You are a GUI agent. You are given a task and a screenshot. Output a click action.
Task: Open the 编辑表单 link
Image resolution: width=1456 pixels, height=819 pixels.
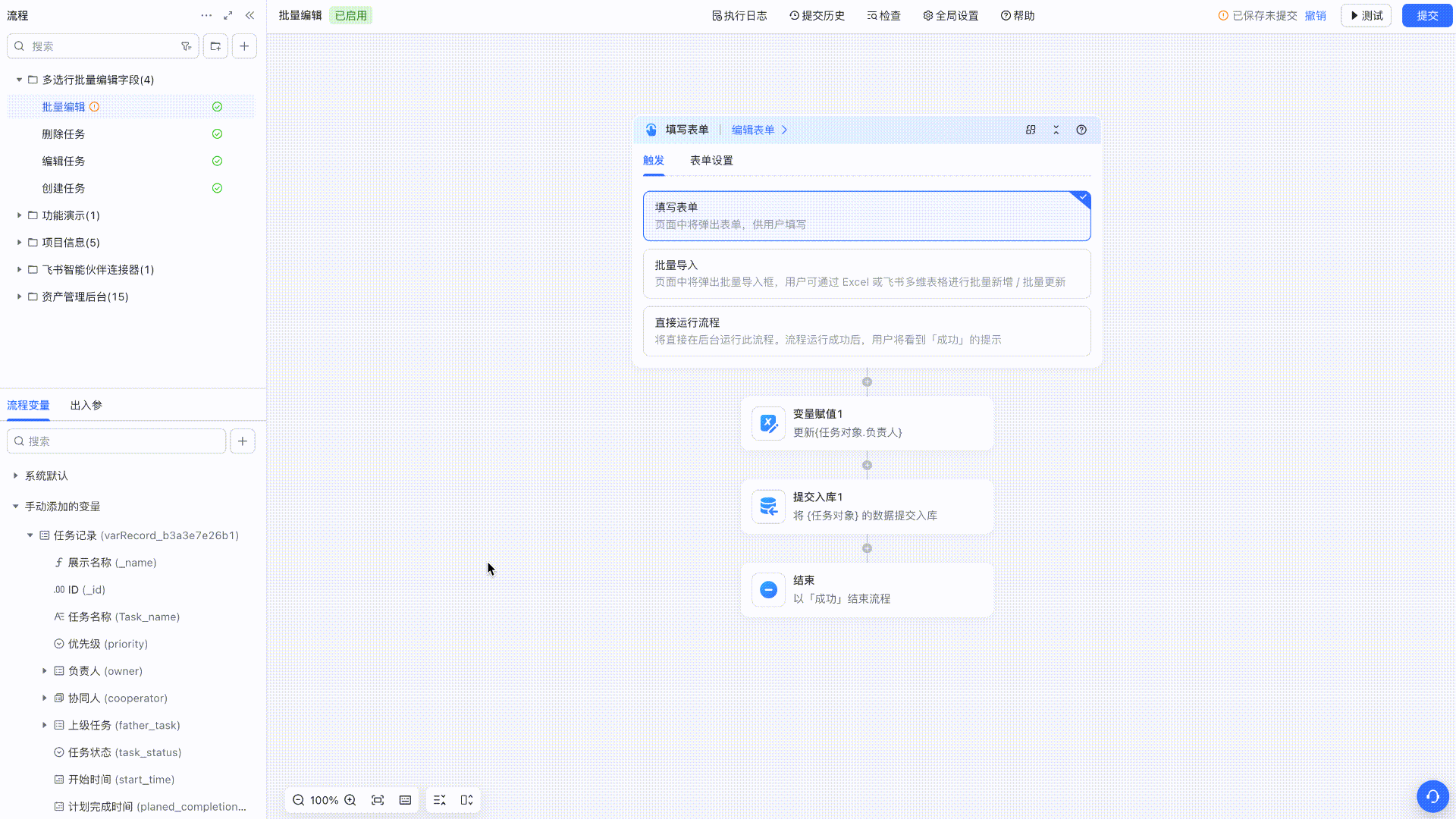pos(759,130)
